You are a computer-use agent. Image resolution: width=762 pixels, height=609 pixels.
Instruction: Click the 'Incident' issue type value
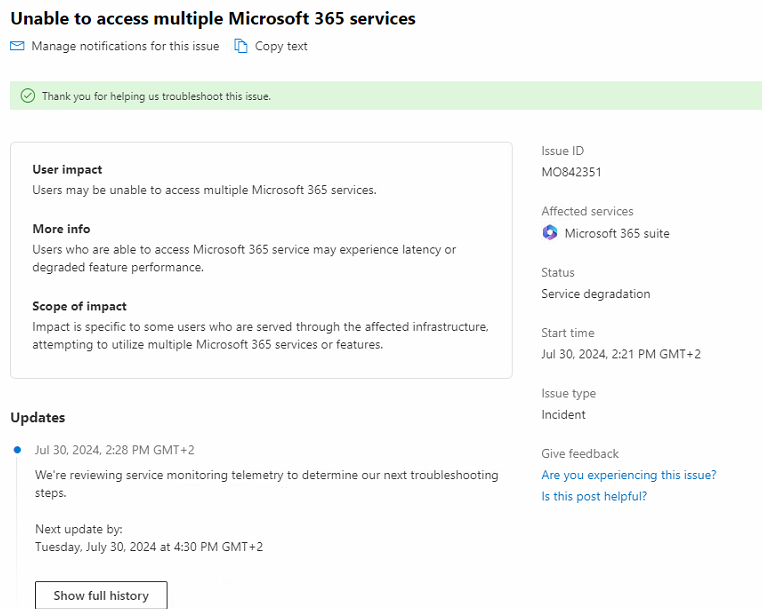(563, 414)
